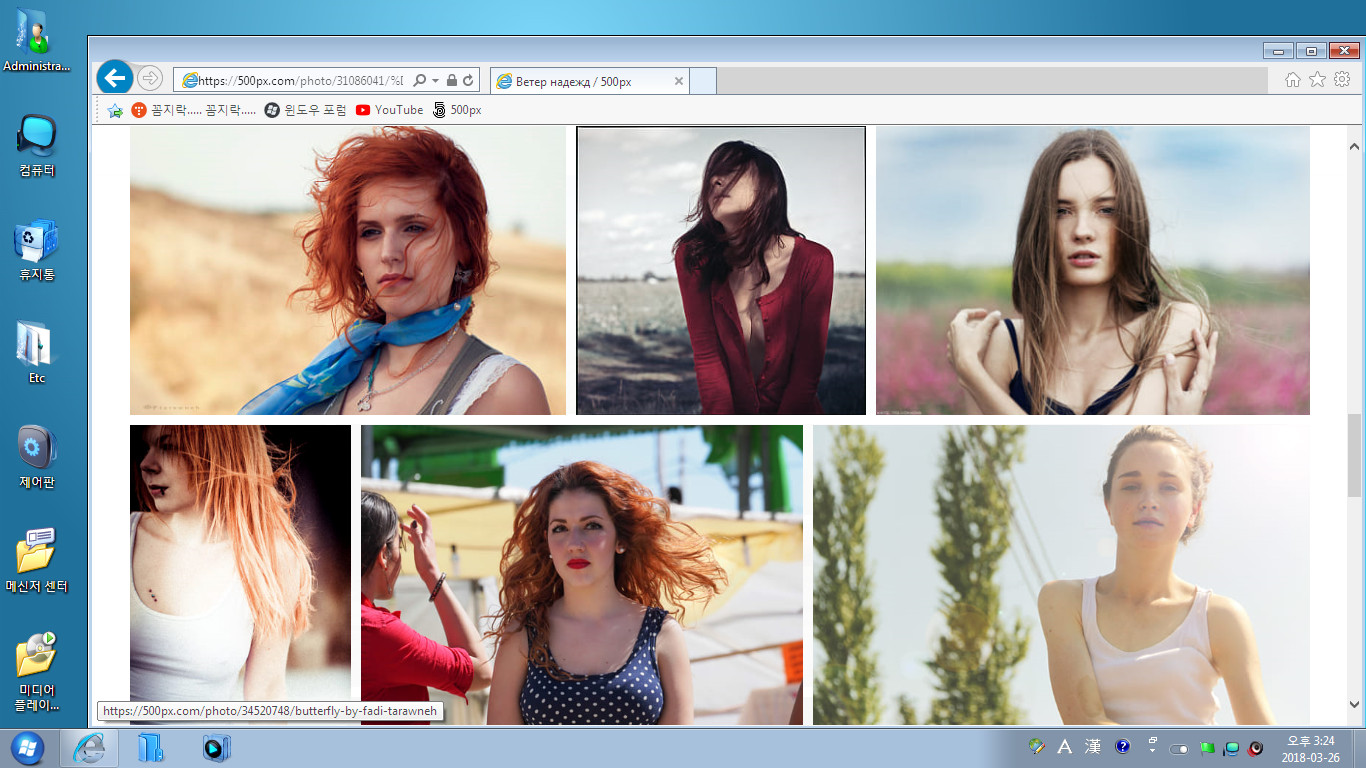
Task: Show the security lock report icon
Action: (452, 80)
